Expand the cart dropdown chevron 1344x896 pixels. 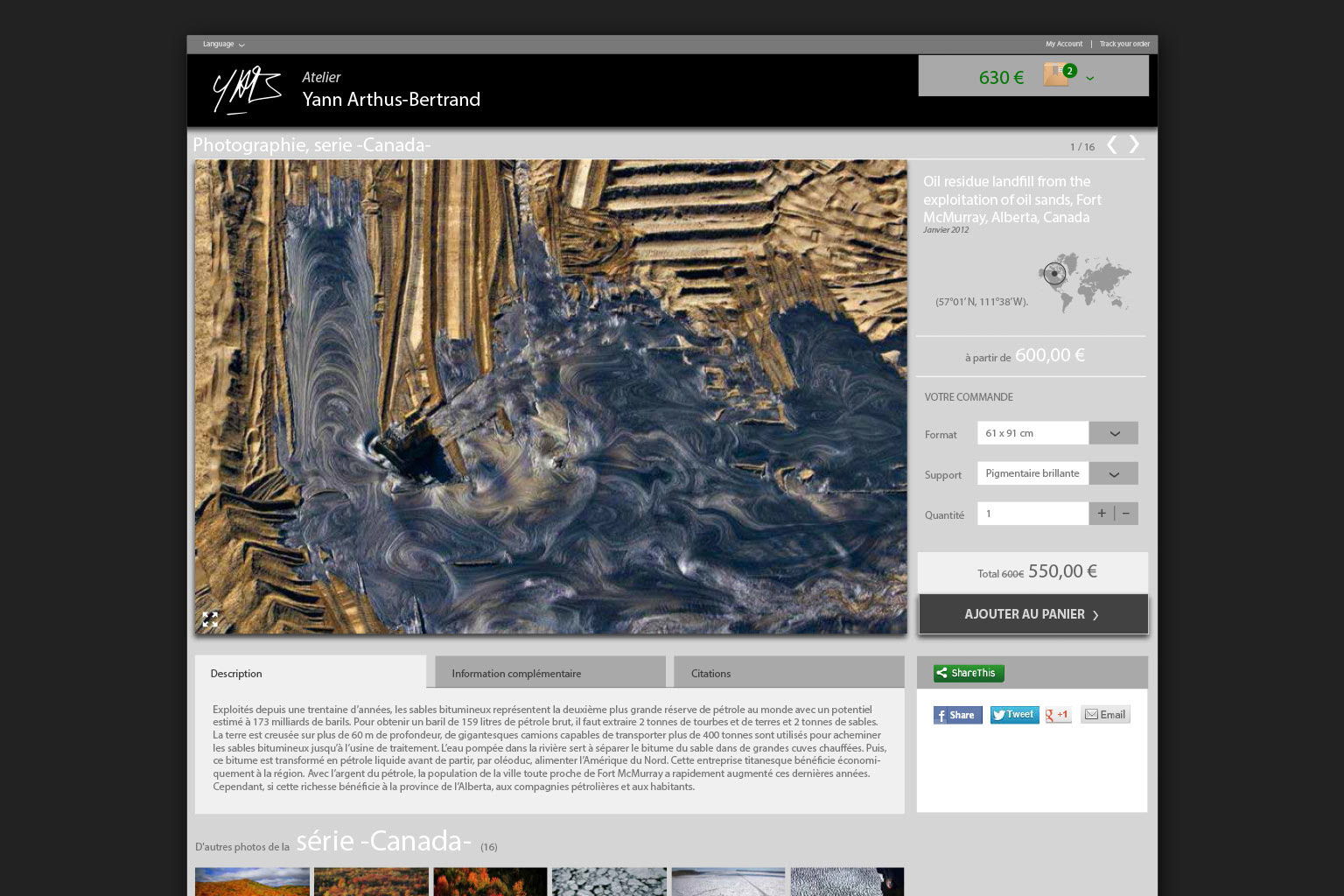[x=1089, y=79]
